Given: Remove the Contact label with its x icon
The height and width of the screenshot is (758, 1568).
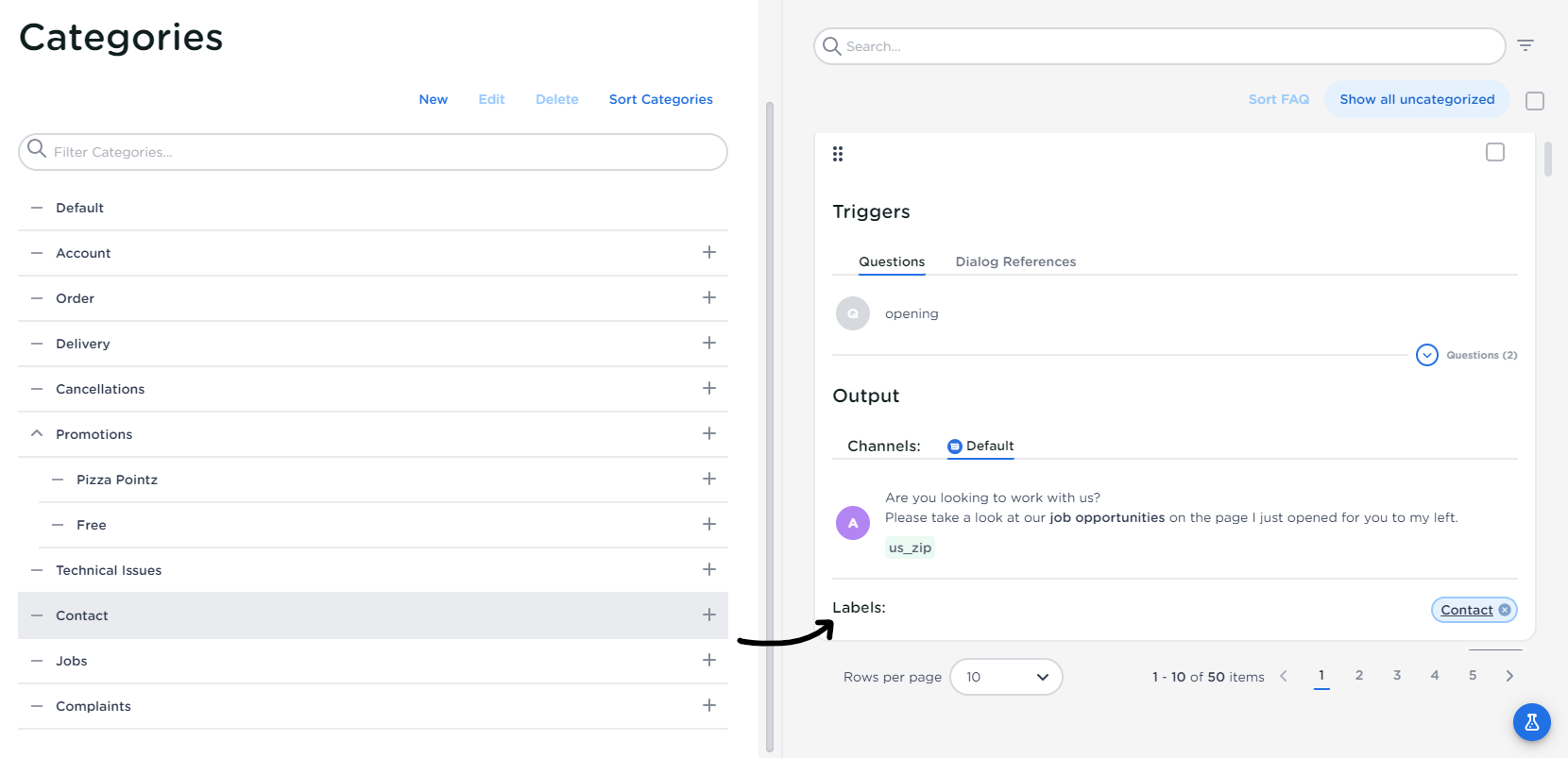Looking at the screenshot, I should pos(1505,610).
